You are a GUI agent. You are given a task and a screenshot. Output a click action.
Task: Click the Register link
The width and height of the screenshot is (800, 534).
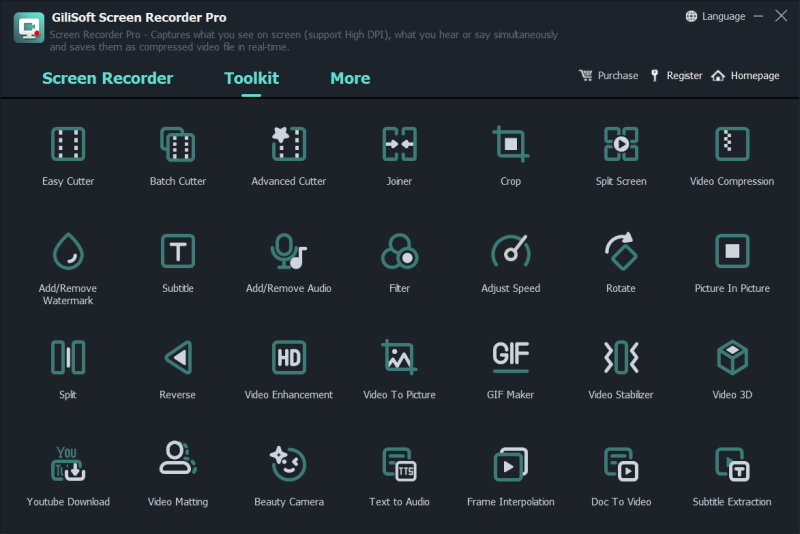click(677, 75)
